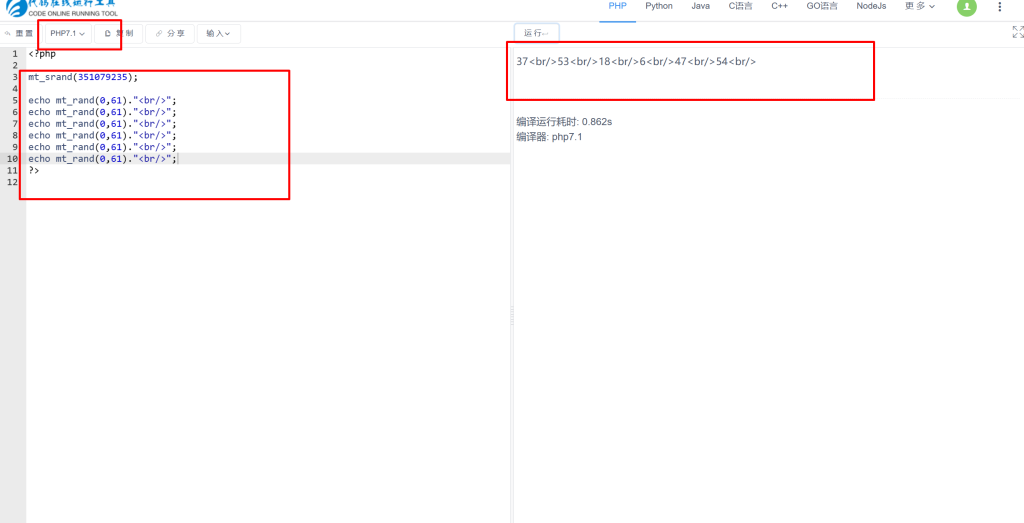Screen dimensions: 1024x523
Task: Open the PHP7.1 version dropdown
Action: [x=67, y=34]
